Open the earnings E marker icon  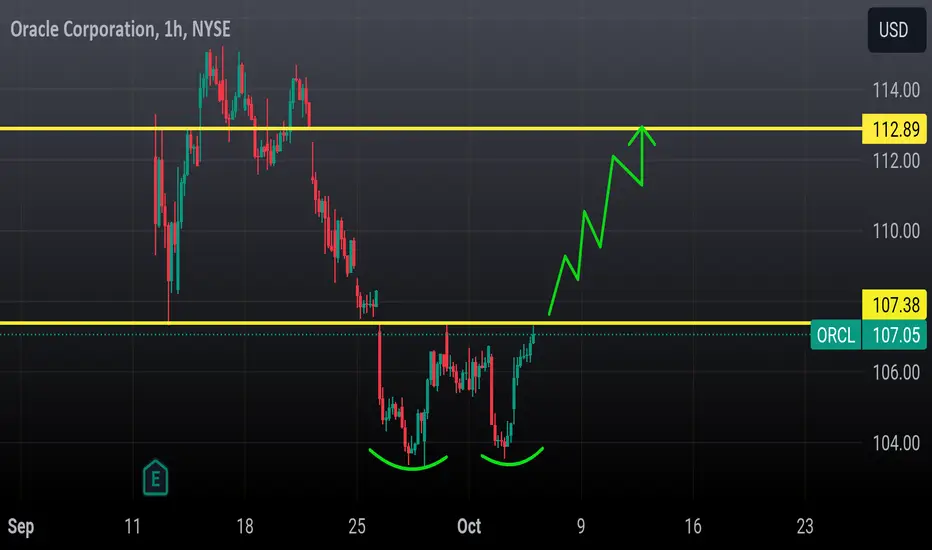tap(156, 478)
